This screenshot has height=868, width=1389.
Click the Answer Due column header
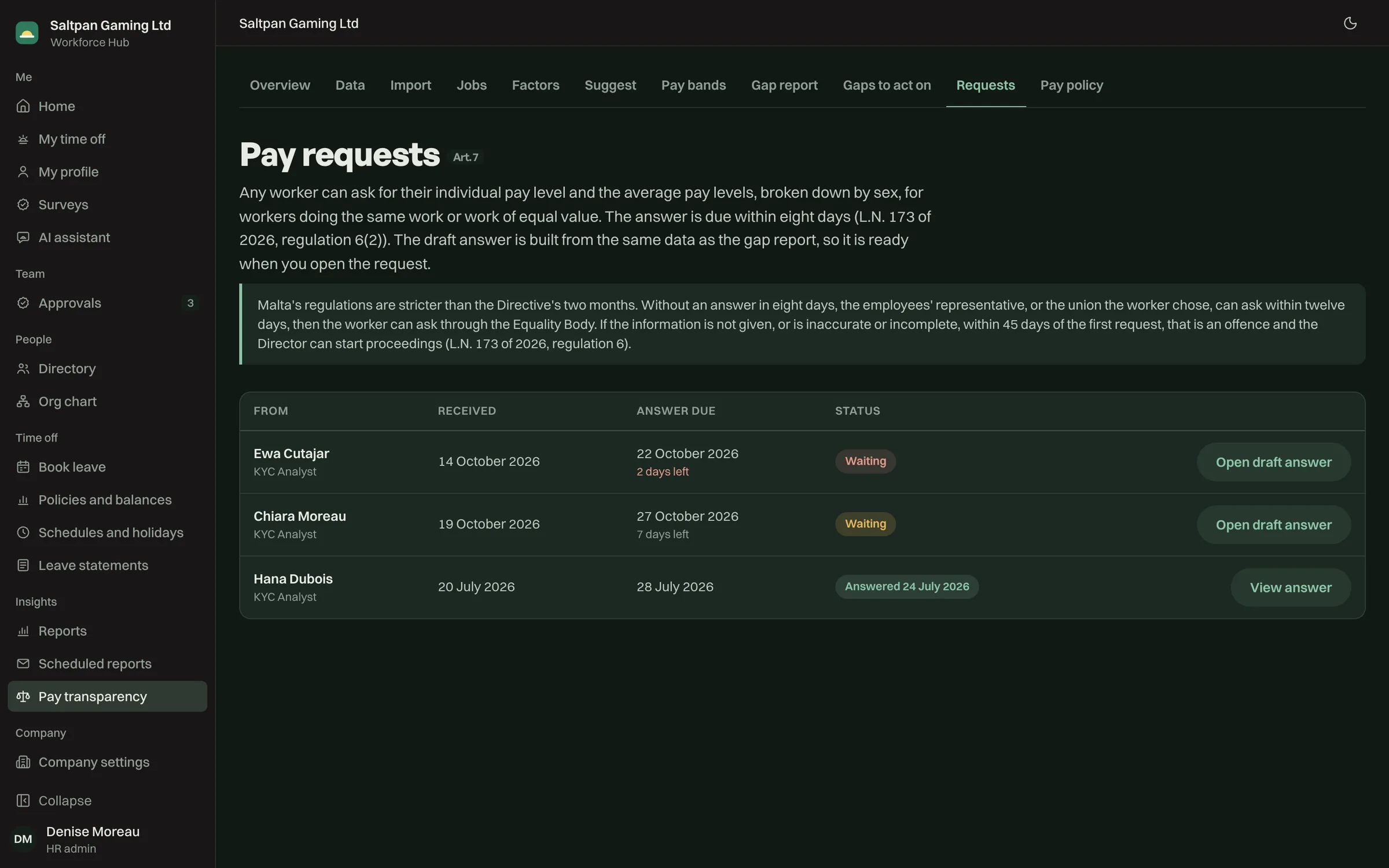675,411
